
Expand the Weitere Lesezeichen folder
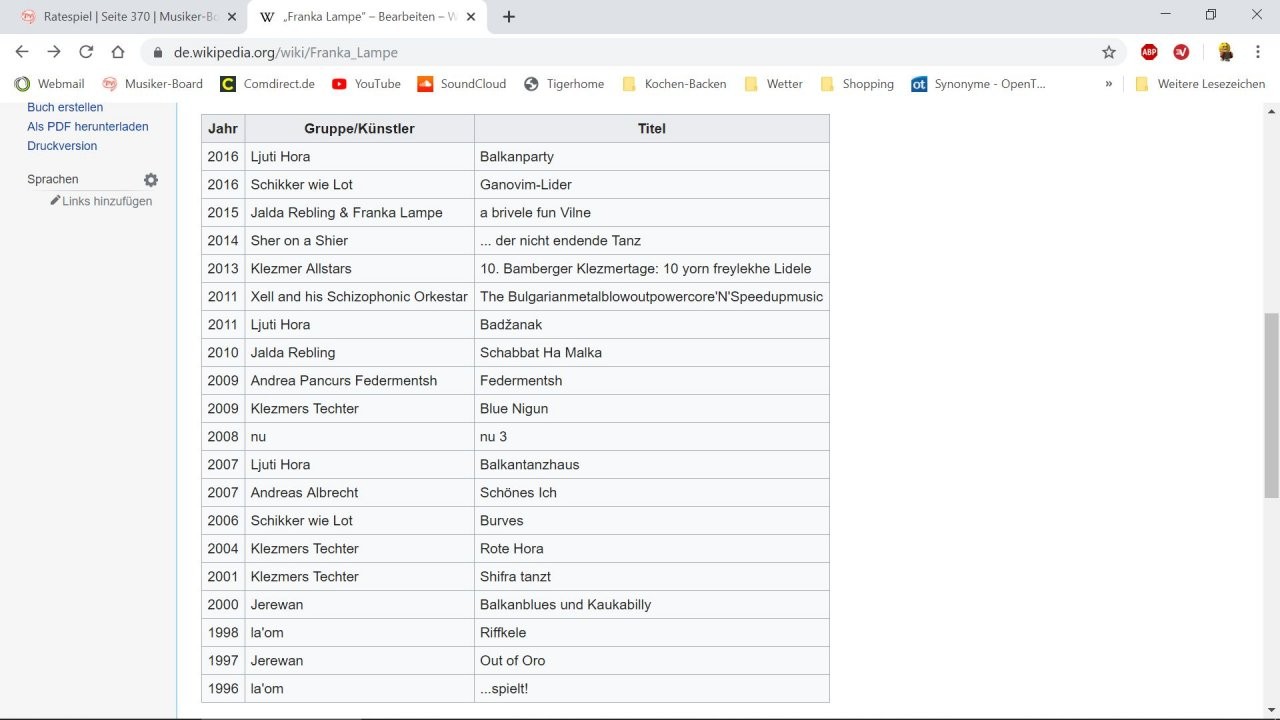pos(1200,84)
